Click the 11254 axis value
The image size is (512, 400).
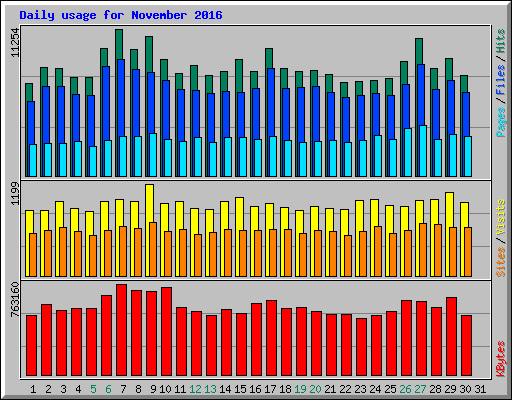pyautogui.click(x=15, y=43)
